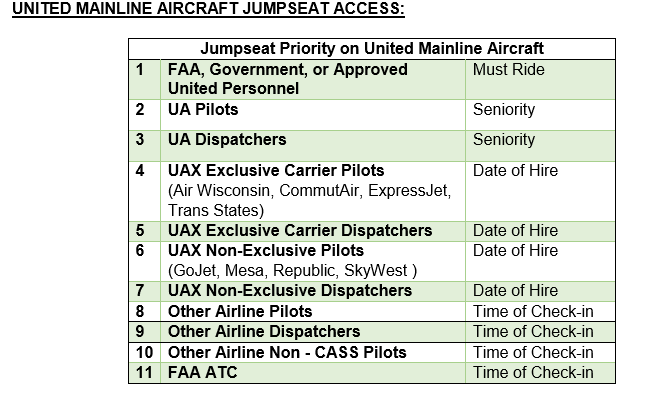672x395 pixels.
Task: Select the 'Jumpseat Priority on United Mainline Aircraft' title
Action: 372,48
